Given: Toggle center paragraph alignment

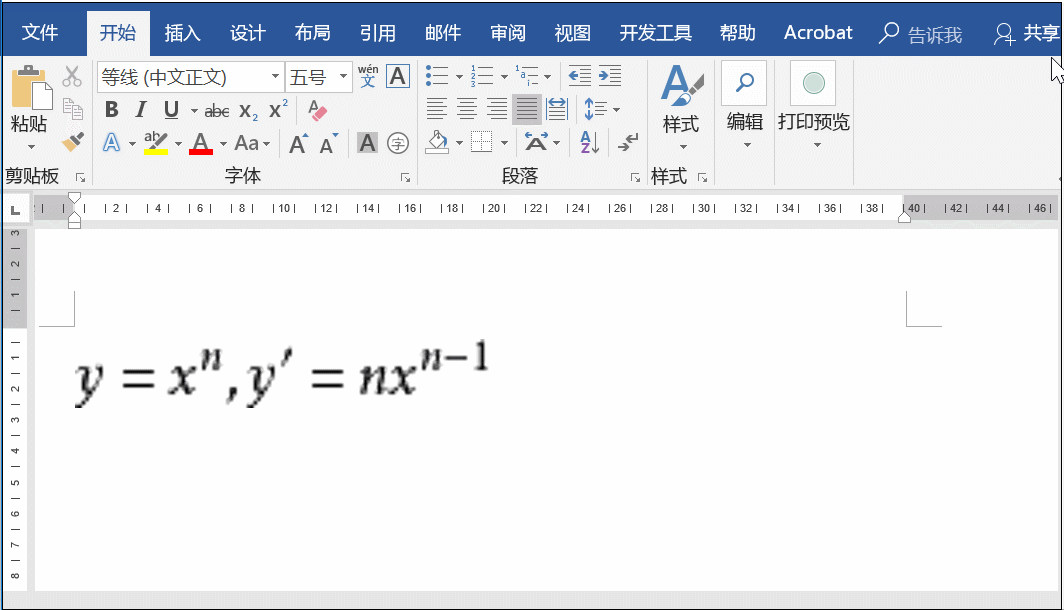Looking at the screenshot, I should click(465, 109).
